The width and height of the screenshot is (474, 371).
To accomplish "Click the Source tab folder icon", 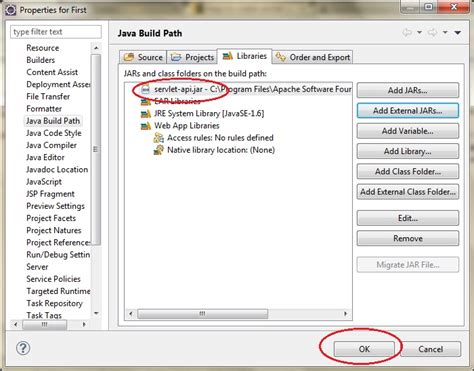I will pyautogui.click(x=129, y=57).
